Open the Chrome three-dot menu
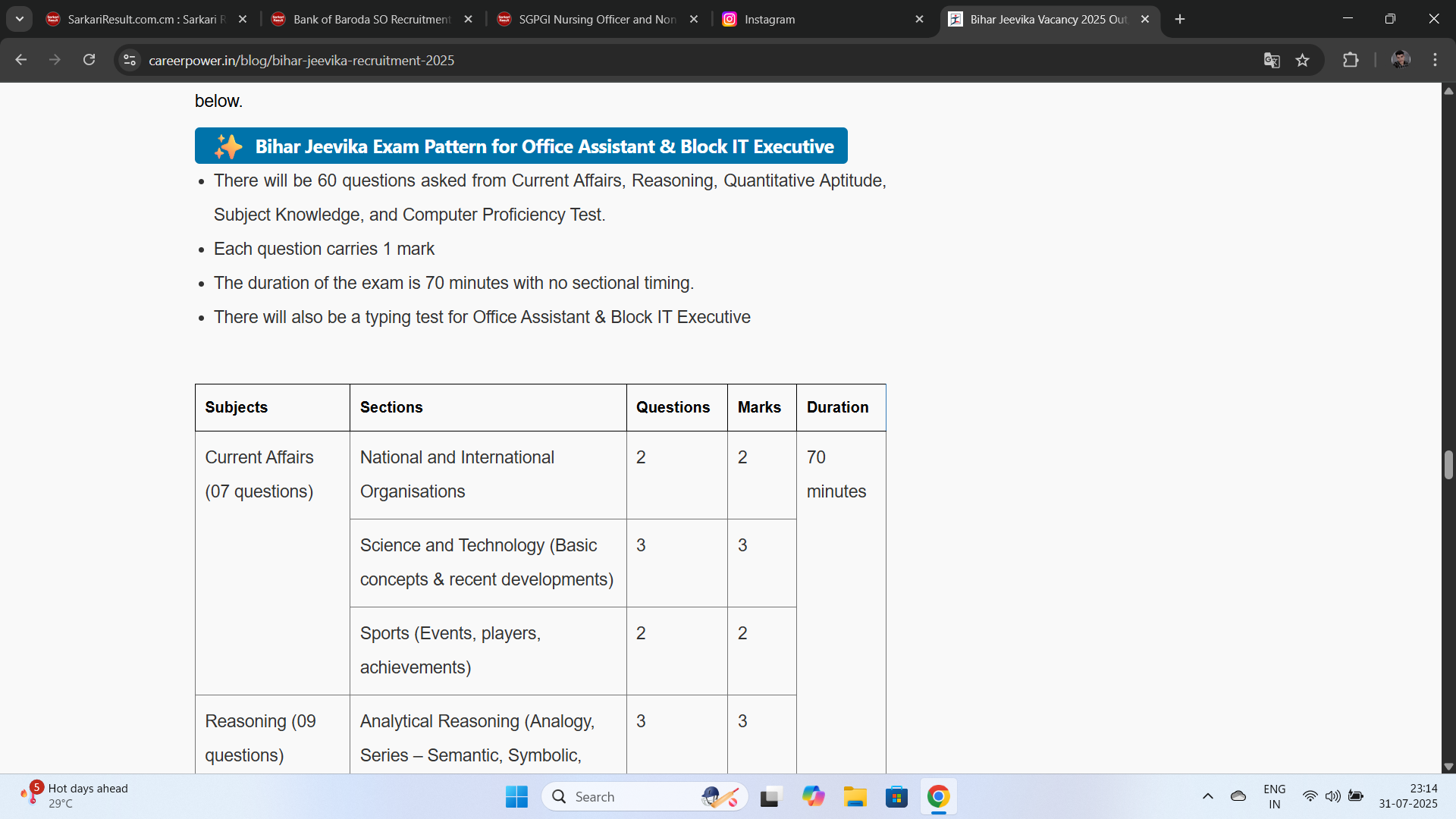This screenshot has height=819, width=1456. tap(1435, 60)
